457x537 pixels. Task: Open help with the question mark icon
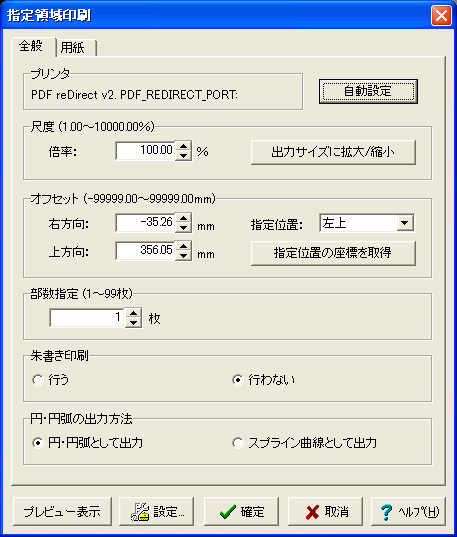pos(408,511)
